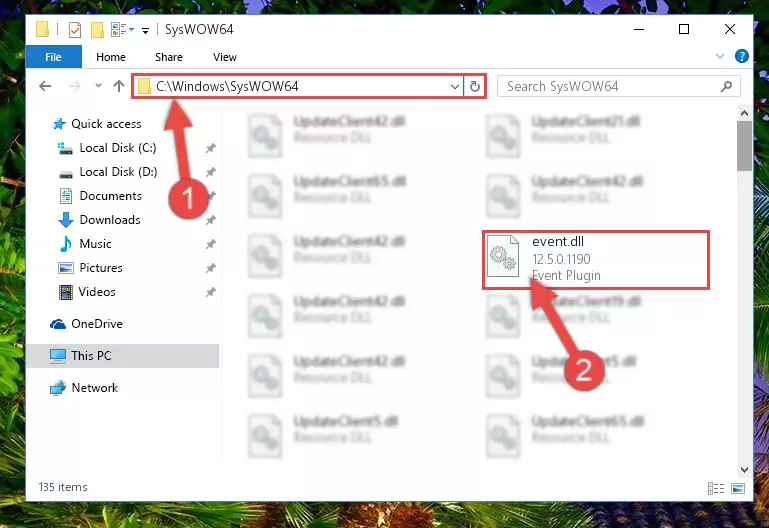Open the File ribbon tab
Image resolution: width=769 pixels, height=528 pixels.
coord(53,57)
